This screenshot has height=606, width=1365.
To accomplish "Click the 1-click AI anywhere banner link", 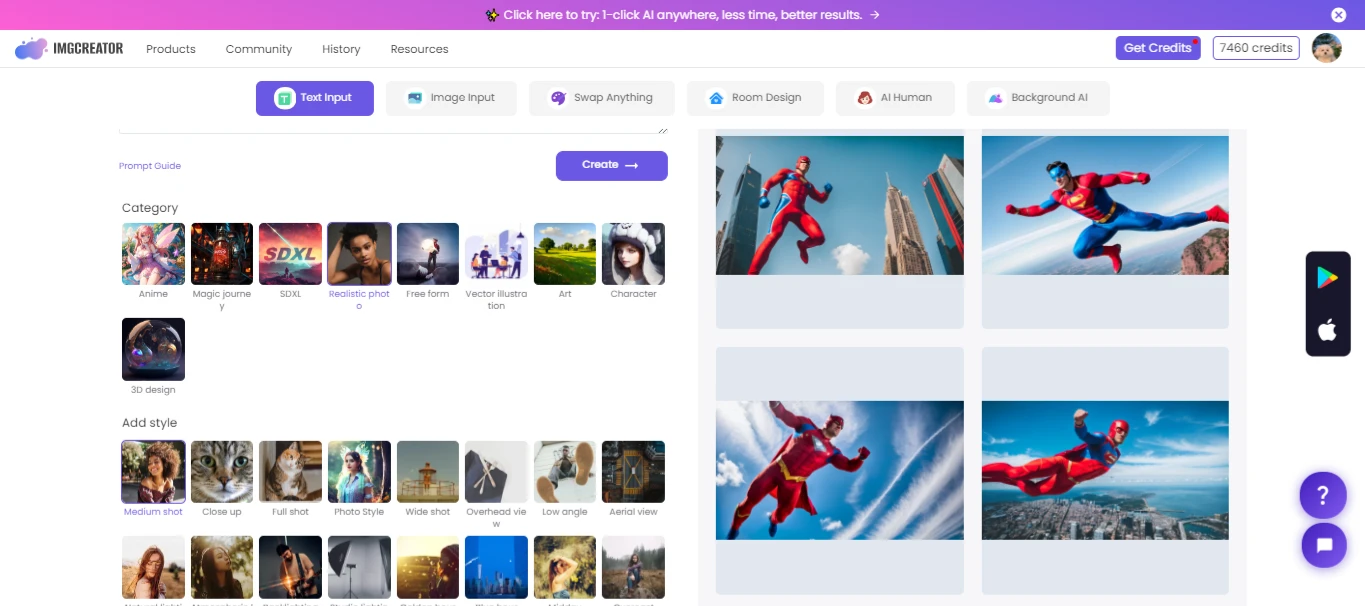I will pos(682,15).
